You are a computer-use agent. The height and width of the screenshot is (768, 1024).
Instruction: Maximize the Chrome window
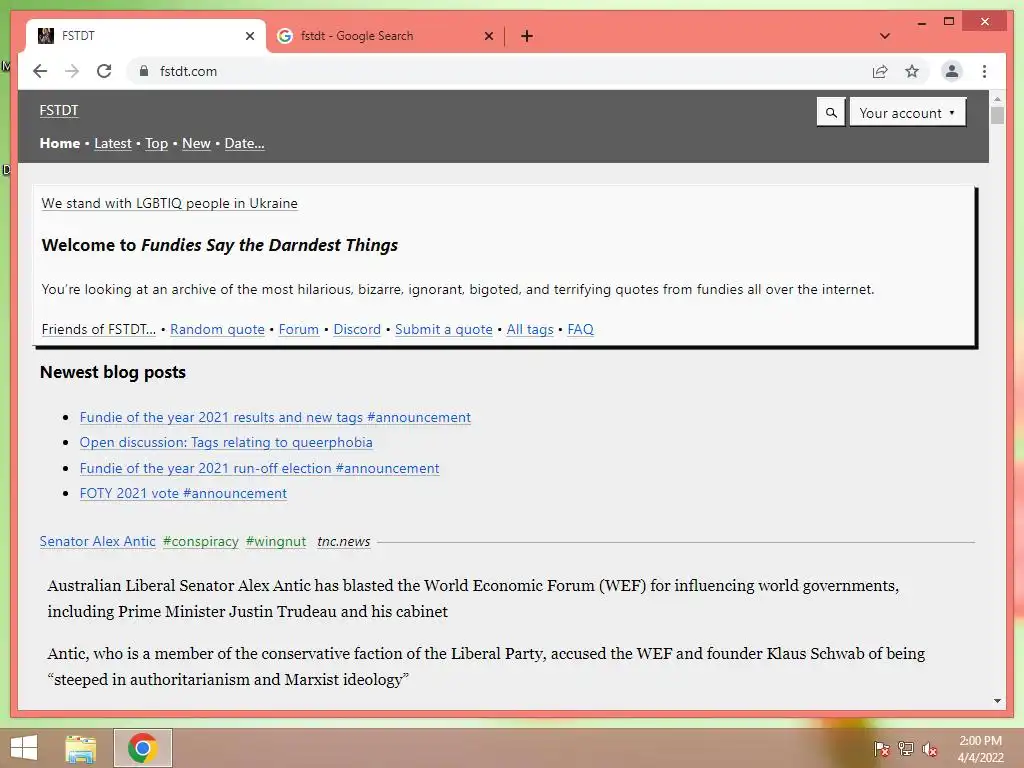coord(949,22)
